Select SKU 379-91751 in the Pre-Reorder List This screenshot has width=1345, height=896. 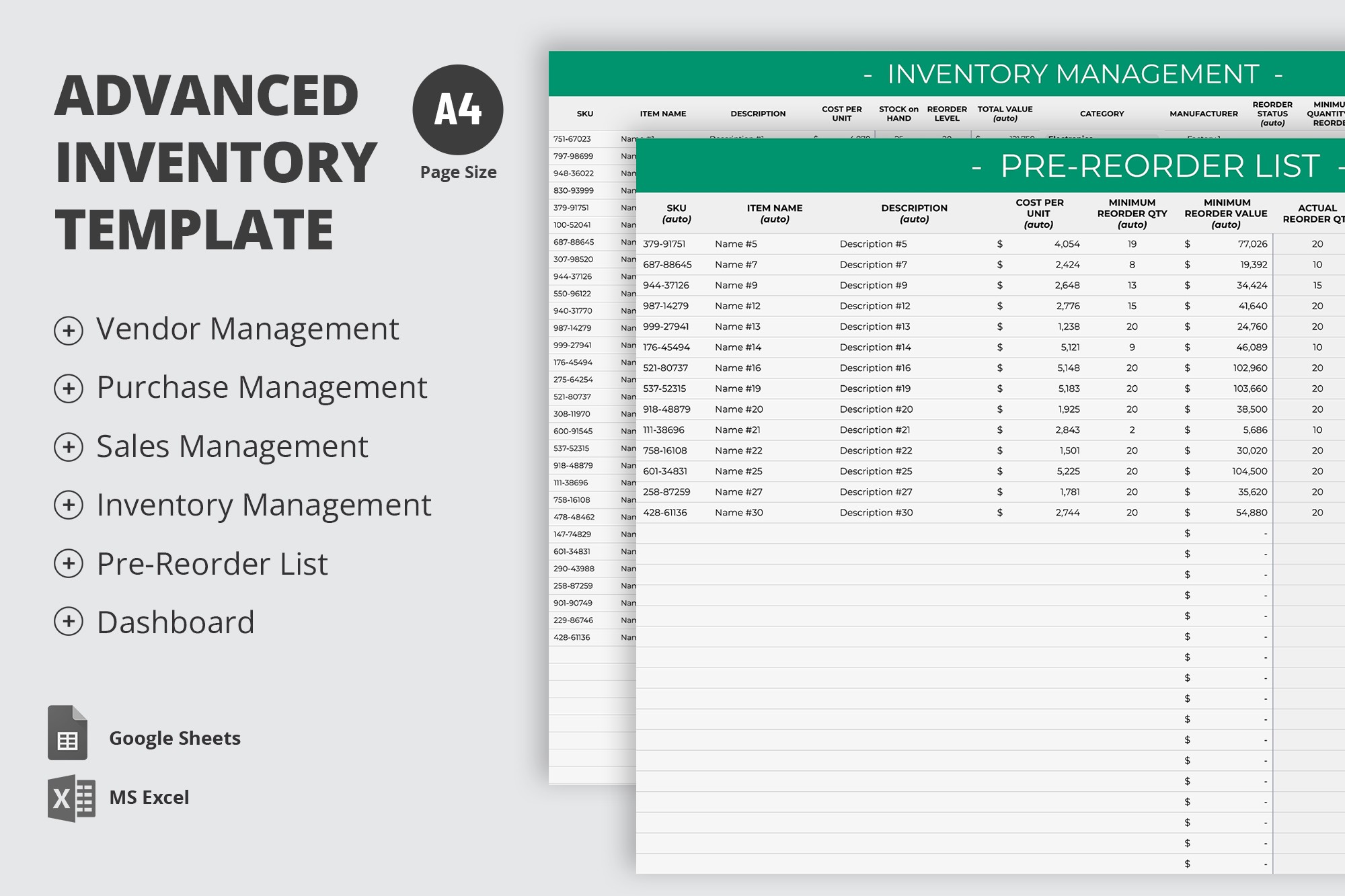pyautogui.click(x=664, y=243)
